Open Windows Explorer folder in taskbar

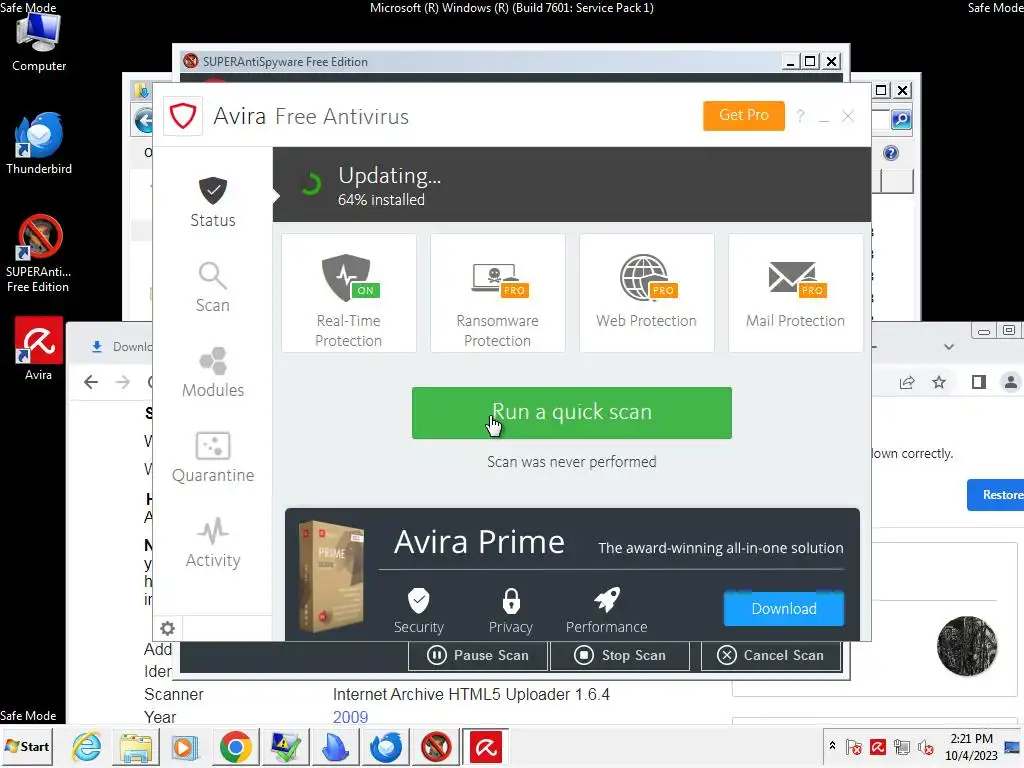point(135,747)
